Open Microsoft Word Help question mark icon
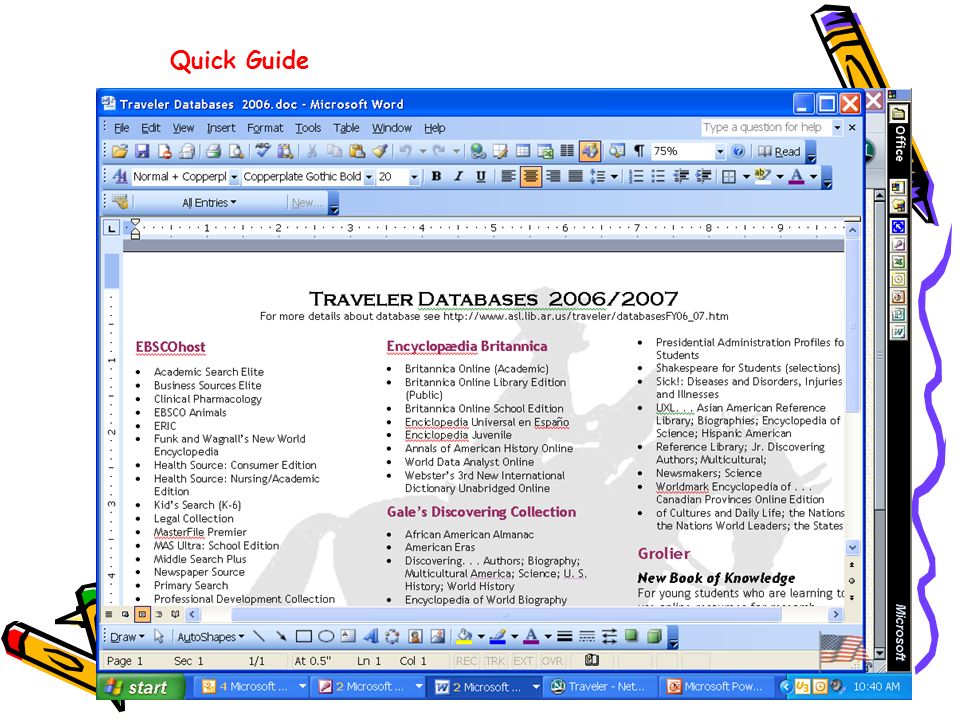 pyautogui.click(x=738, y=151)
